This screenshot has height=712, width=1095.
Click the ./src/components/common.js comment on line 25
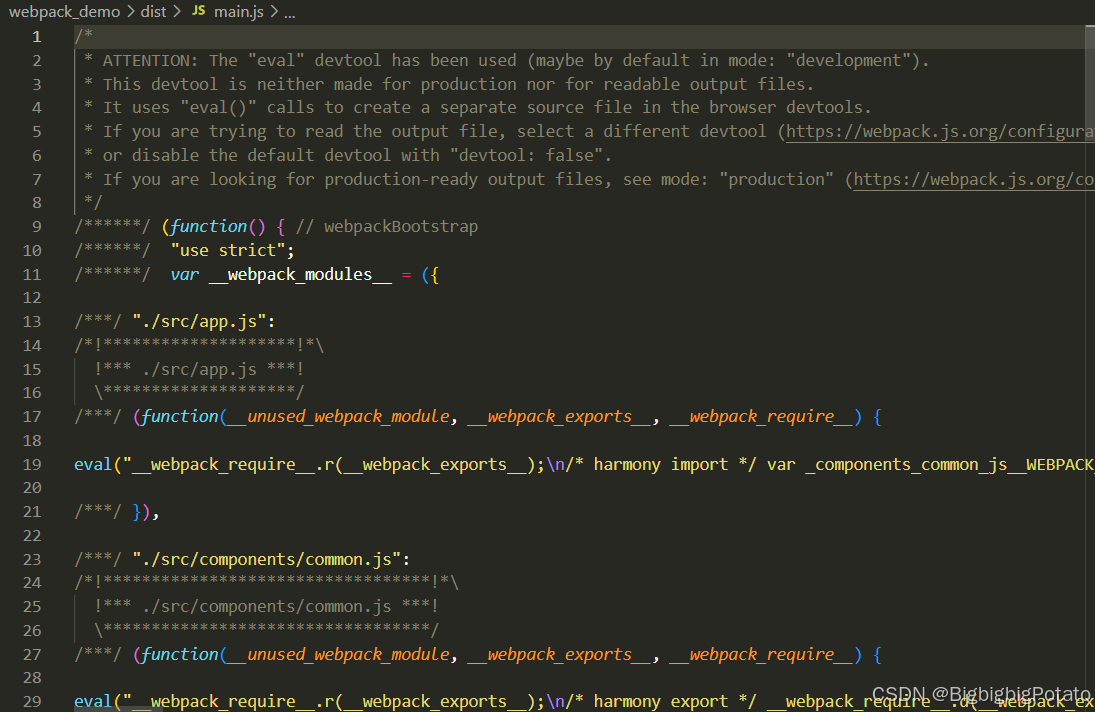(x=266, y=607)
